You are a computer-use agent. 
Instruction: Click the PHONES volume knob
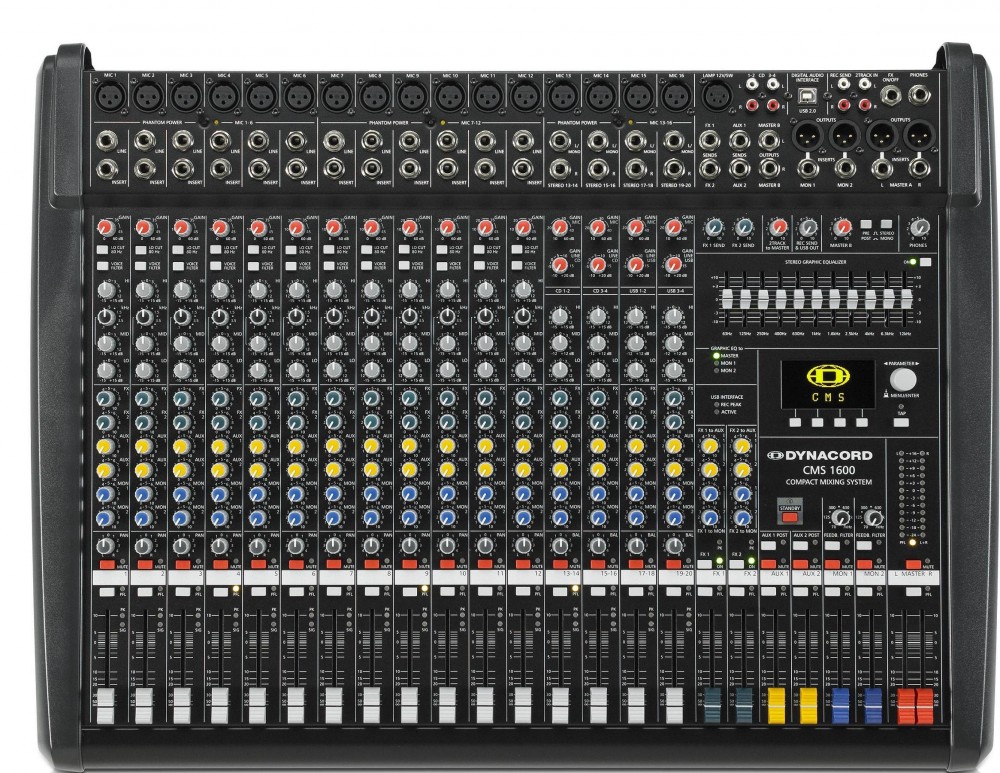919,228
